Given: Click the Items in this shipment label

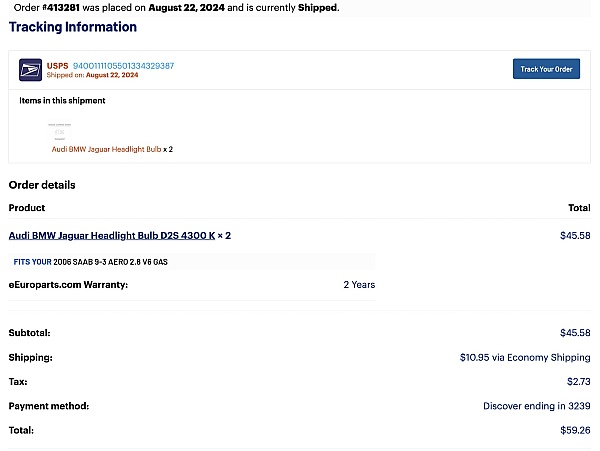Looking at the screenshot, I should pyautogui.click(x=62, y=101).
